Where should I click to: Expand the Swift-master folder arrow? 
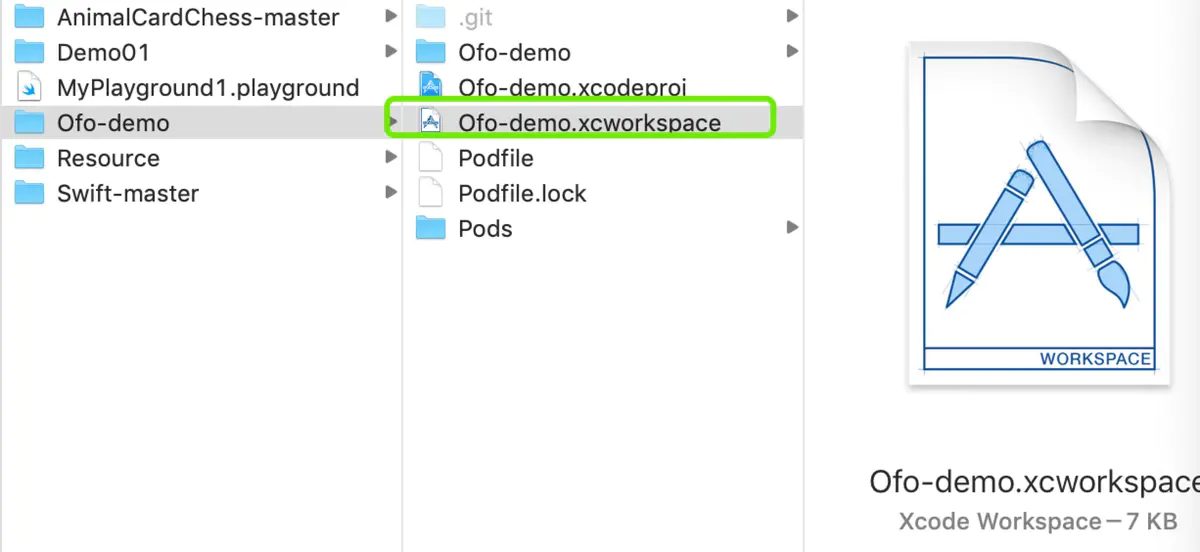[391, 192]
